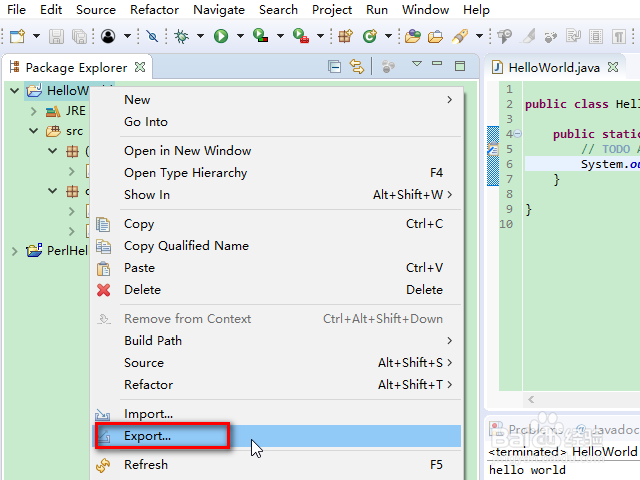
Task: Collapse the src folder node
Action: (34, 131)
